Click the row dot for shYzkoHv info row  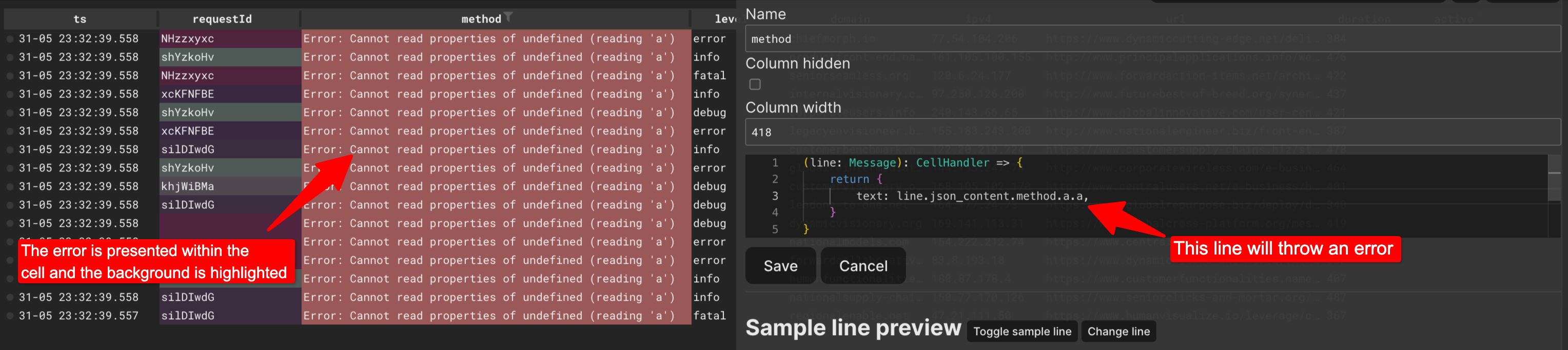point(10,57)
